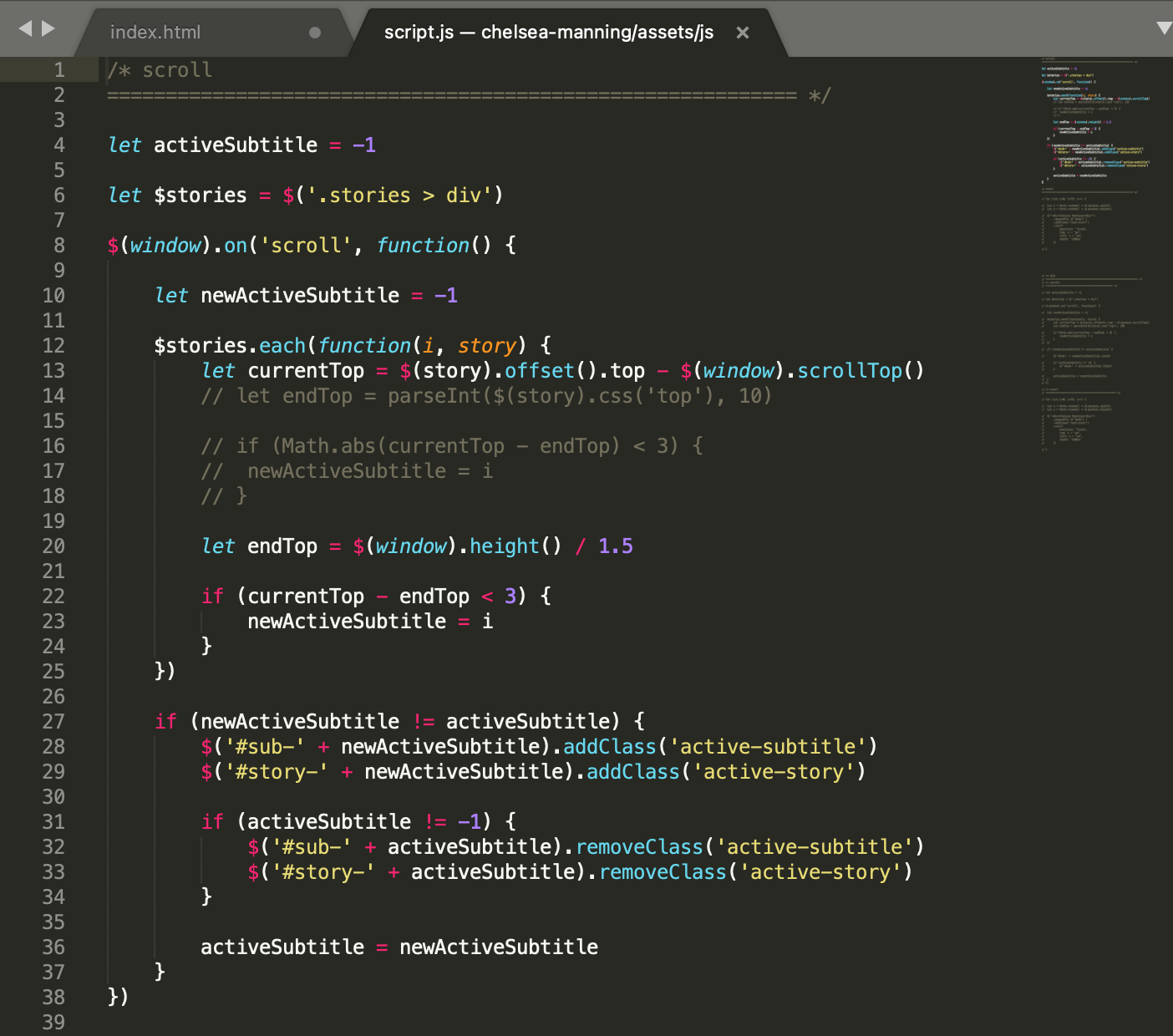Close the script.js tab
This screenshot has height=1036, width=1173.
tap(742, 33)
